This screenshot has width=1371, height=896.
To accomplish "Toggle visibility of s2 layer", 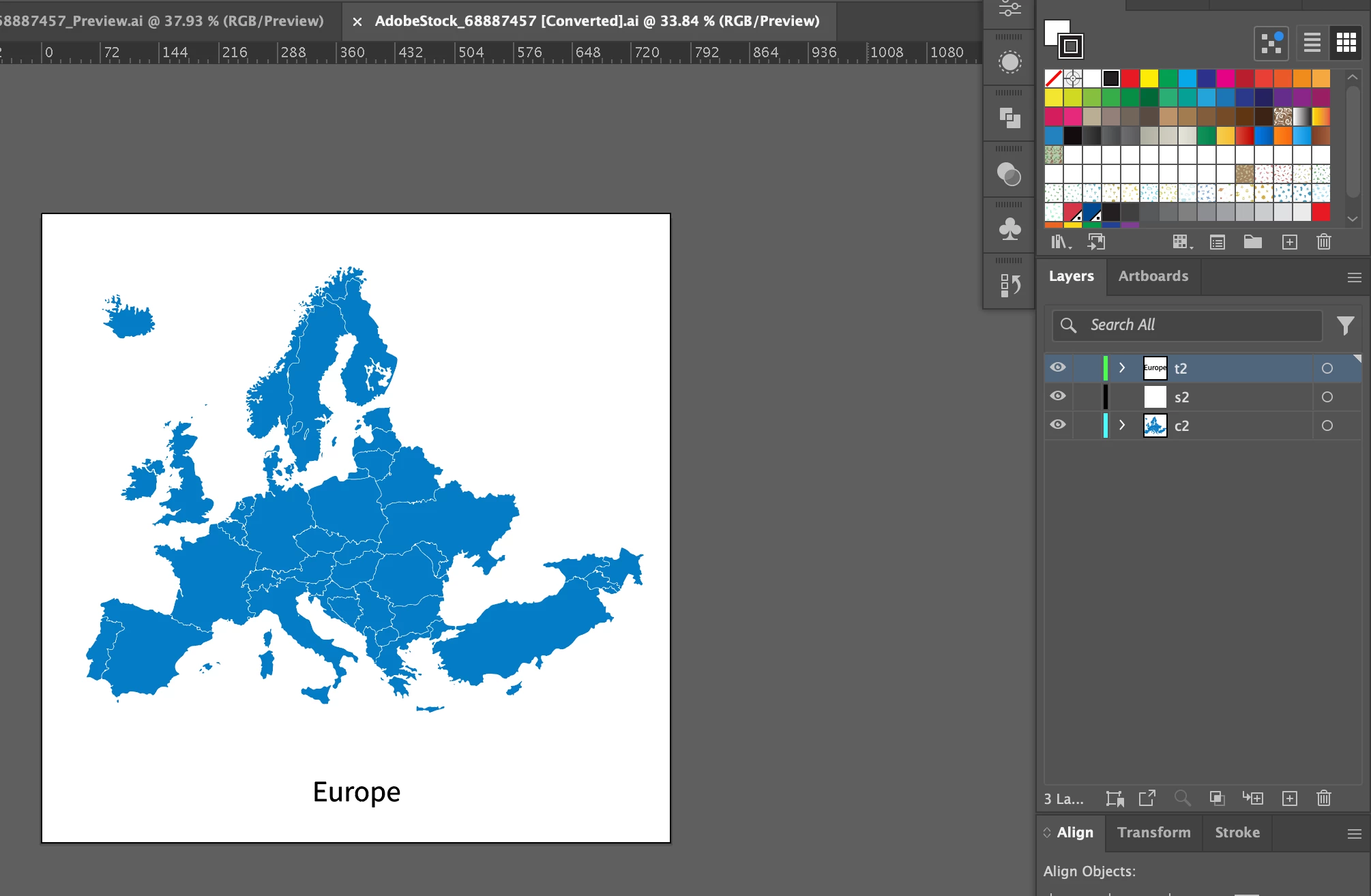I will 1058,396.
